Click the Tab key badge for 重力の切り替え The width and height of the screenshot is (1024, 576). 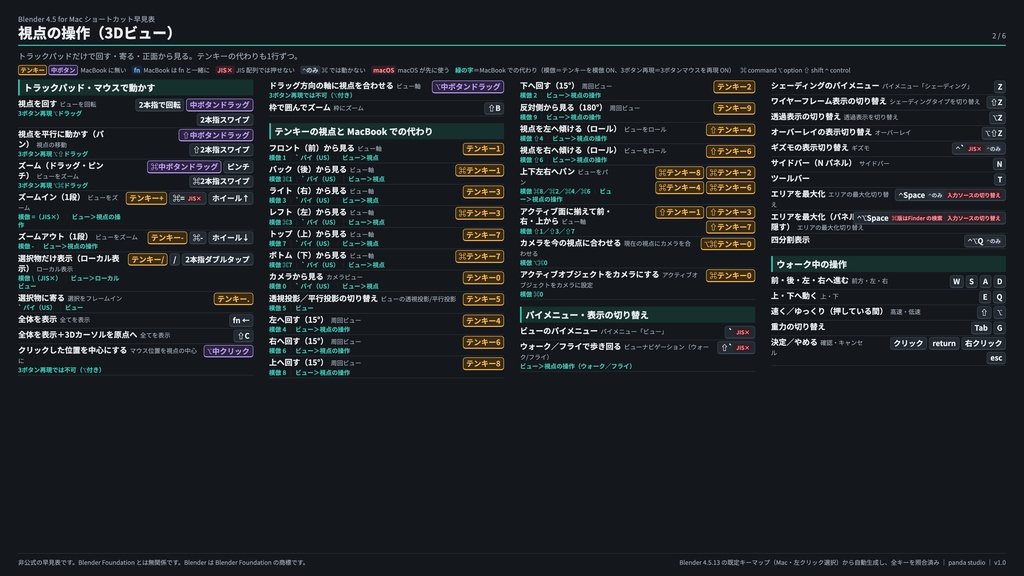pos(981,328)
